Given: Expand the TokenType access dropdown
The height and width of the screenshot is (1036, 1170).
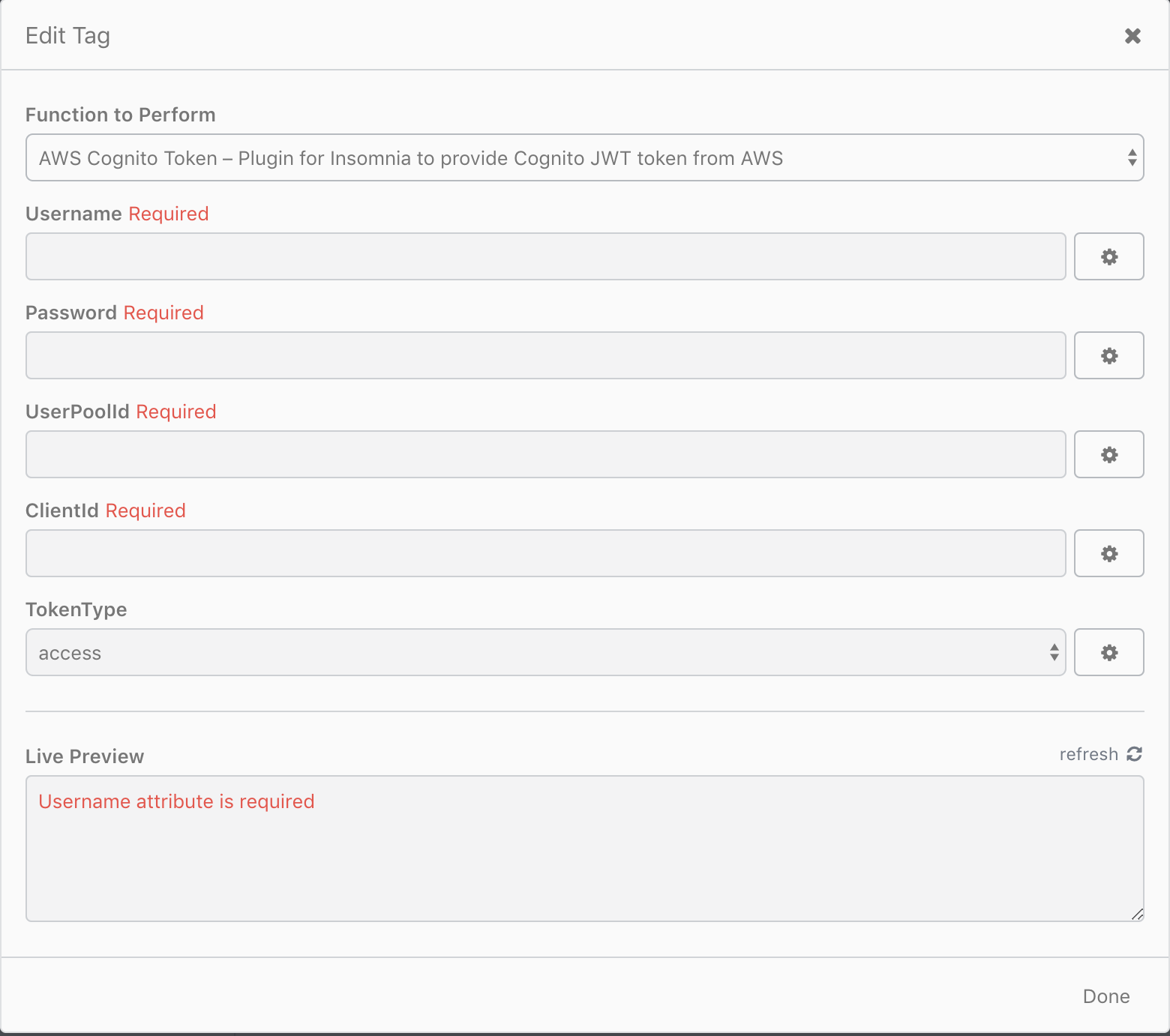Looking at the screenshot, I should tap(546, 652).
